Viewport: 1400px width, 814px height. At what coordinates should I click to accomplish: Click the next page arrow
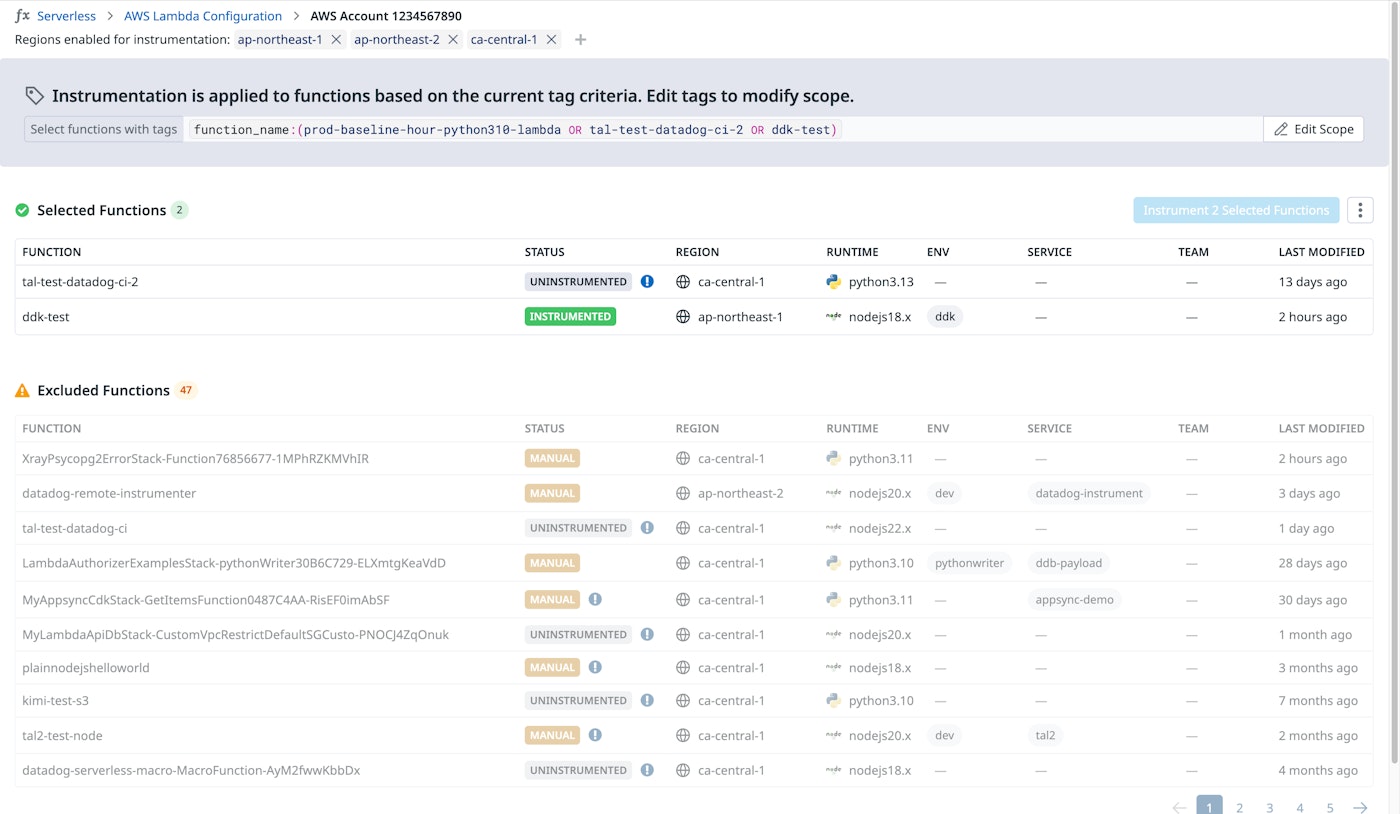1360,808
